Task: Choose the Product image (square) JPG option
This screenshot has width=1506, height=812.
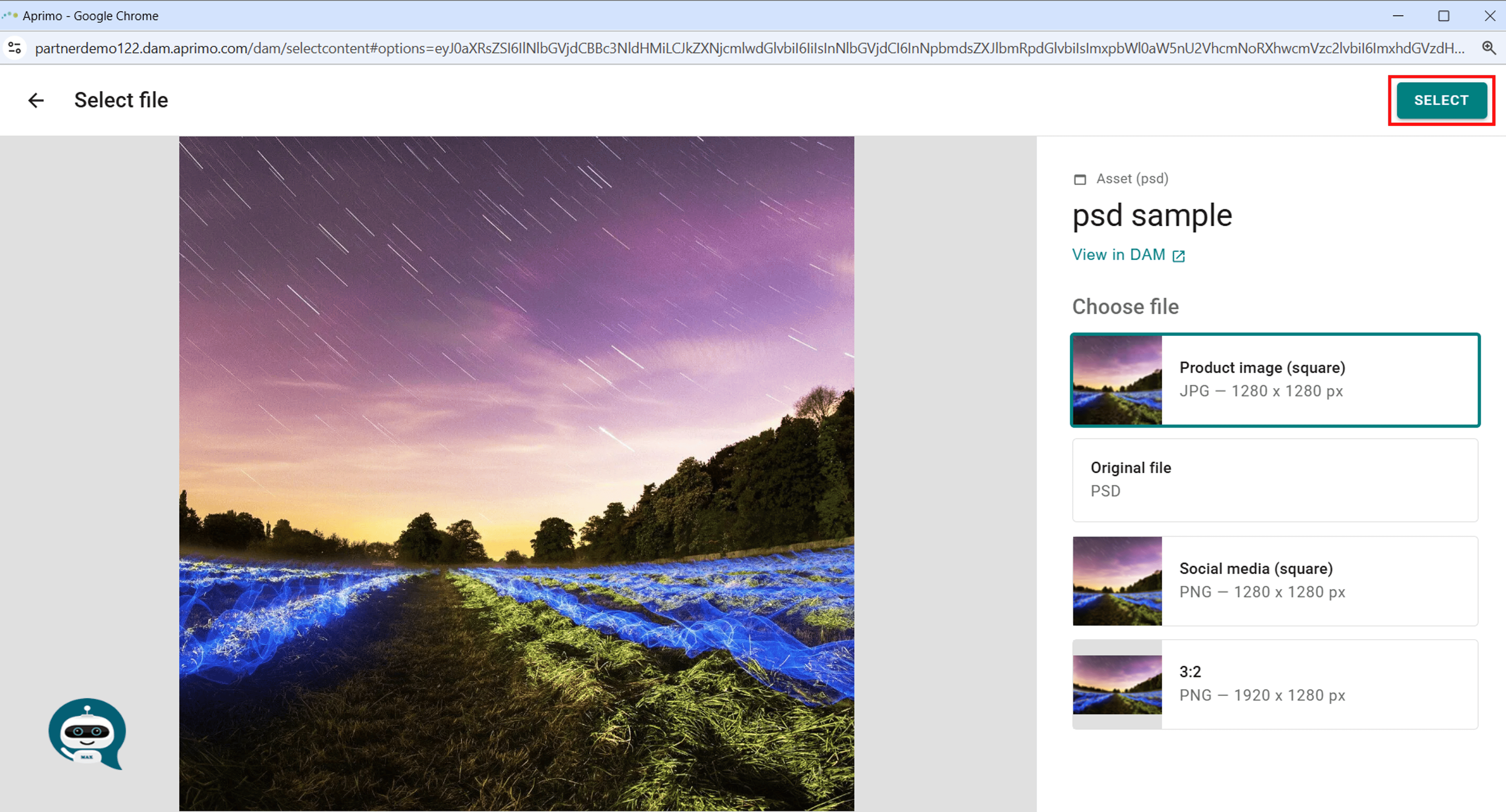Action: 1275,380
